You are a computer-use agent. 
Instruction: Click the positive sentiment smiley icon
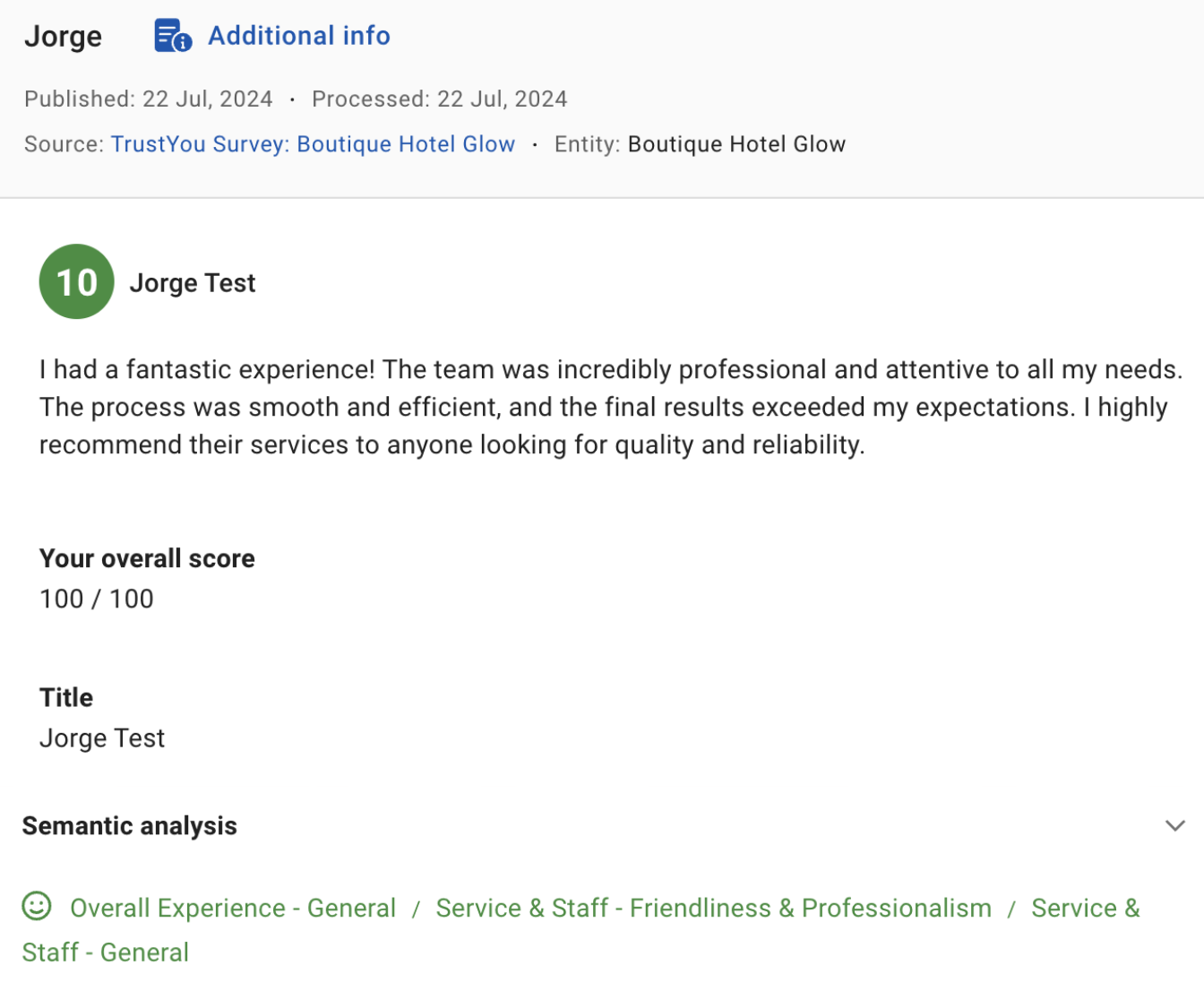(x=37, y=907)
